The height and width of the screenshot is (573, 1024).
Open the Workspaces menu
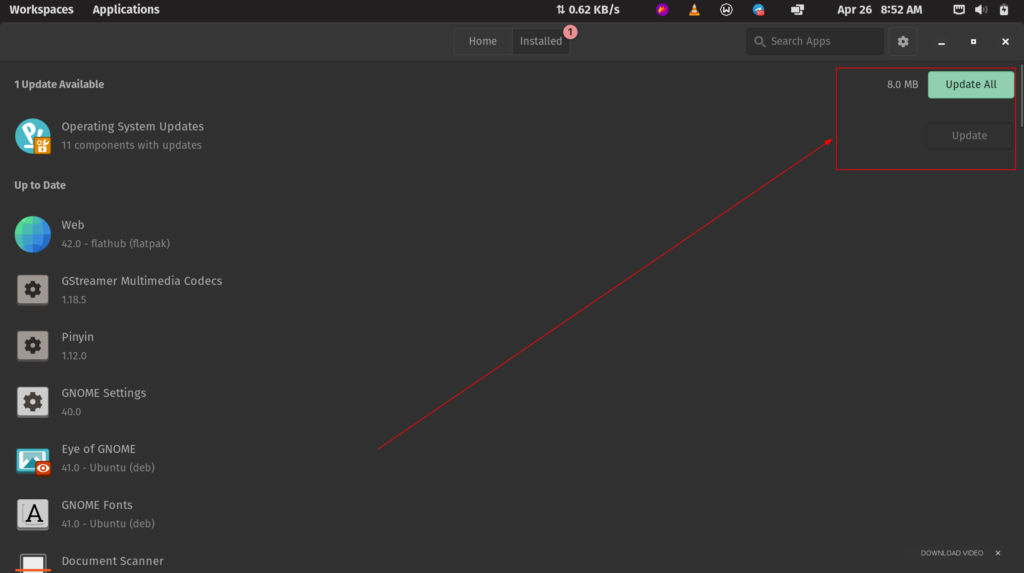41,10
